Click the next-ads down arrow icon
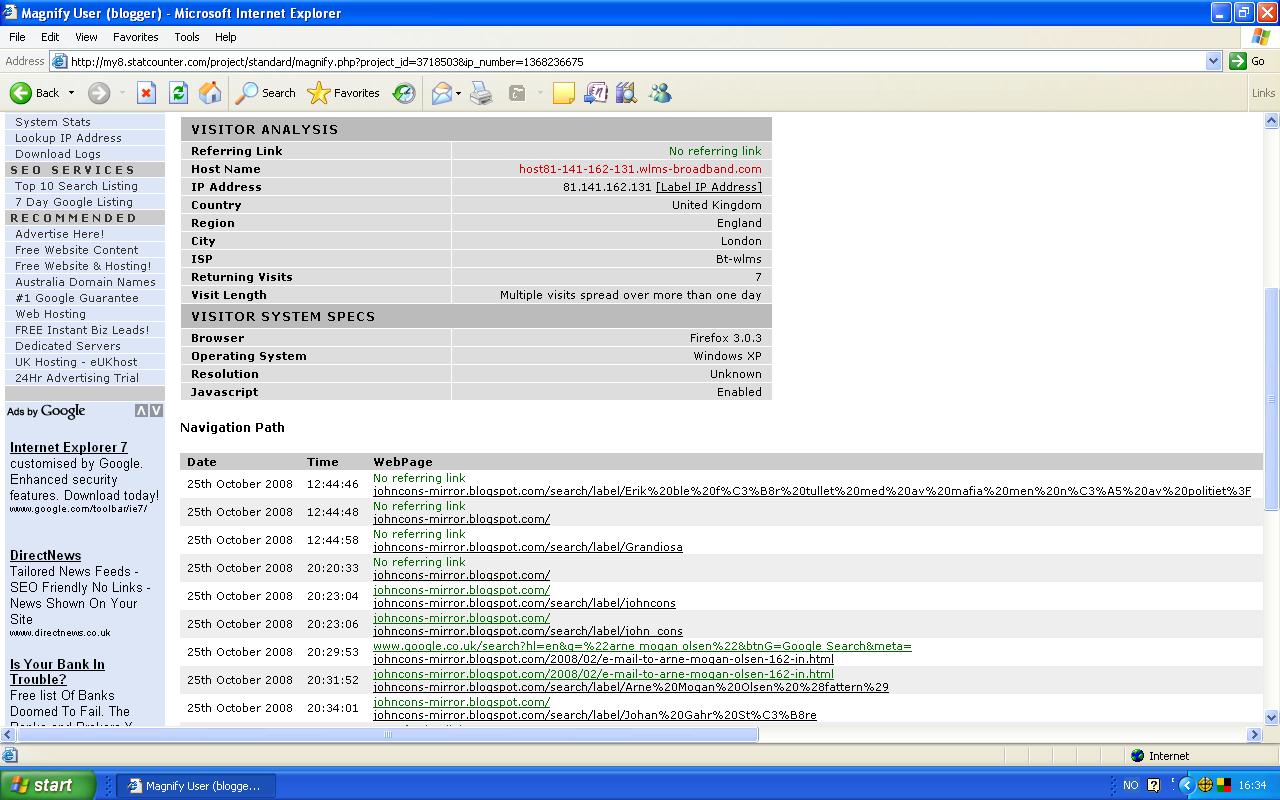This screenshot has height=800, width=1280. point(155,411)
